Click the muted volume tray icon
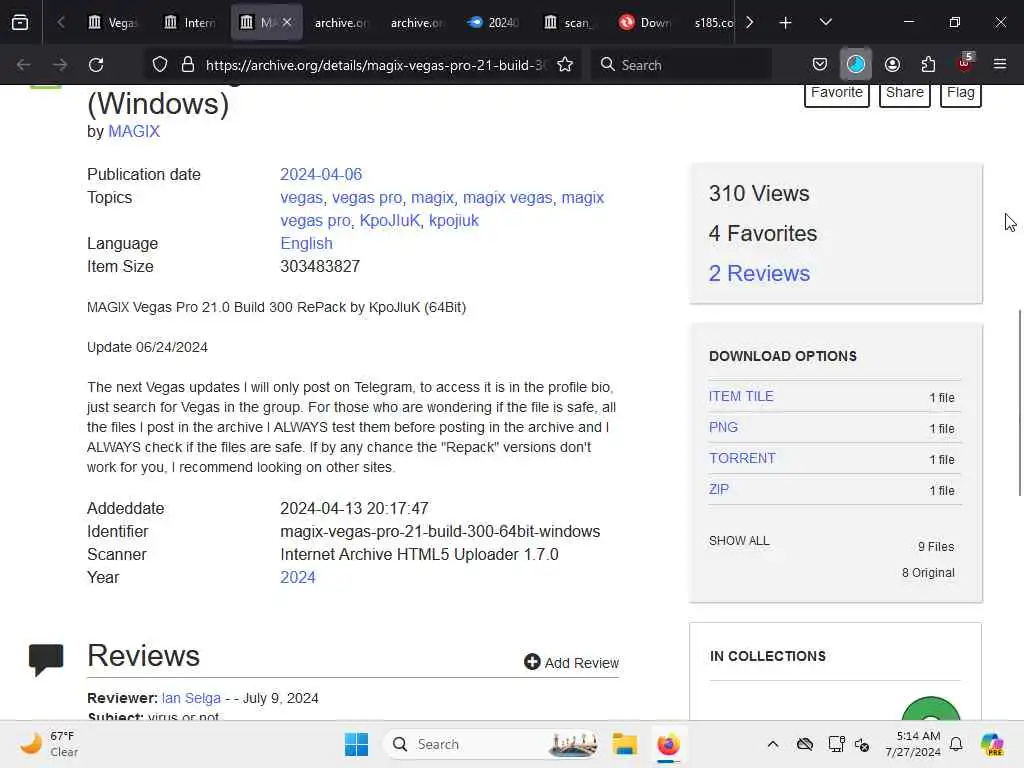1024x768 pixels. 862,744
